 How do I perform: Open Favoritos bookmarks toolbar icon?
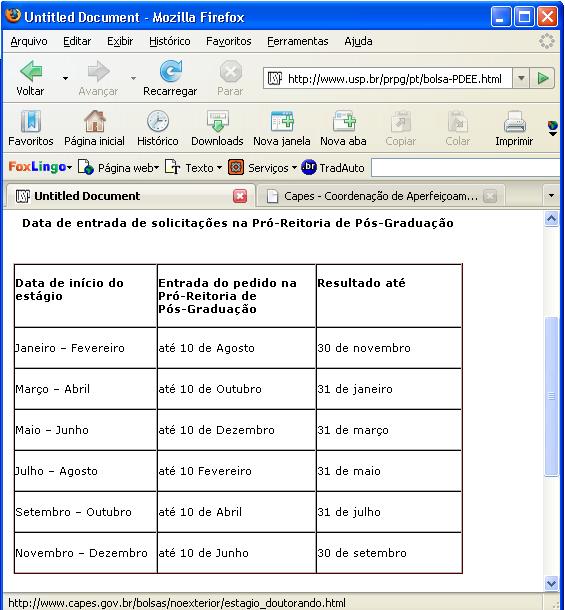tap(31, 121)
